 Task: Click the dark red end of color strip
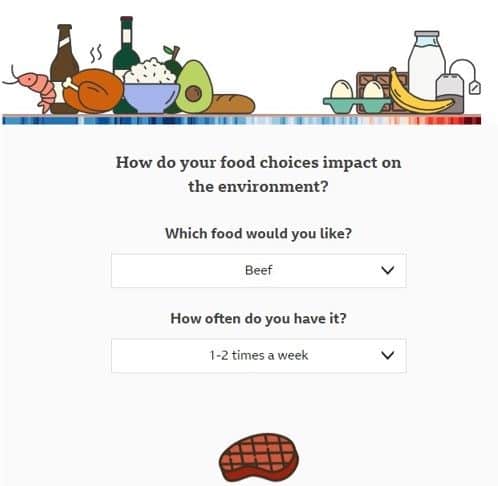(x=473, y=120)
